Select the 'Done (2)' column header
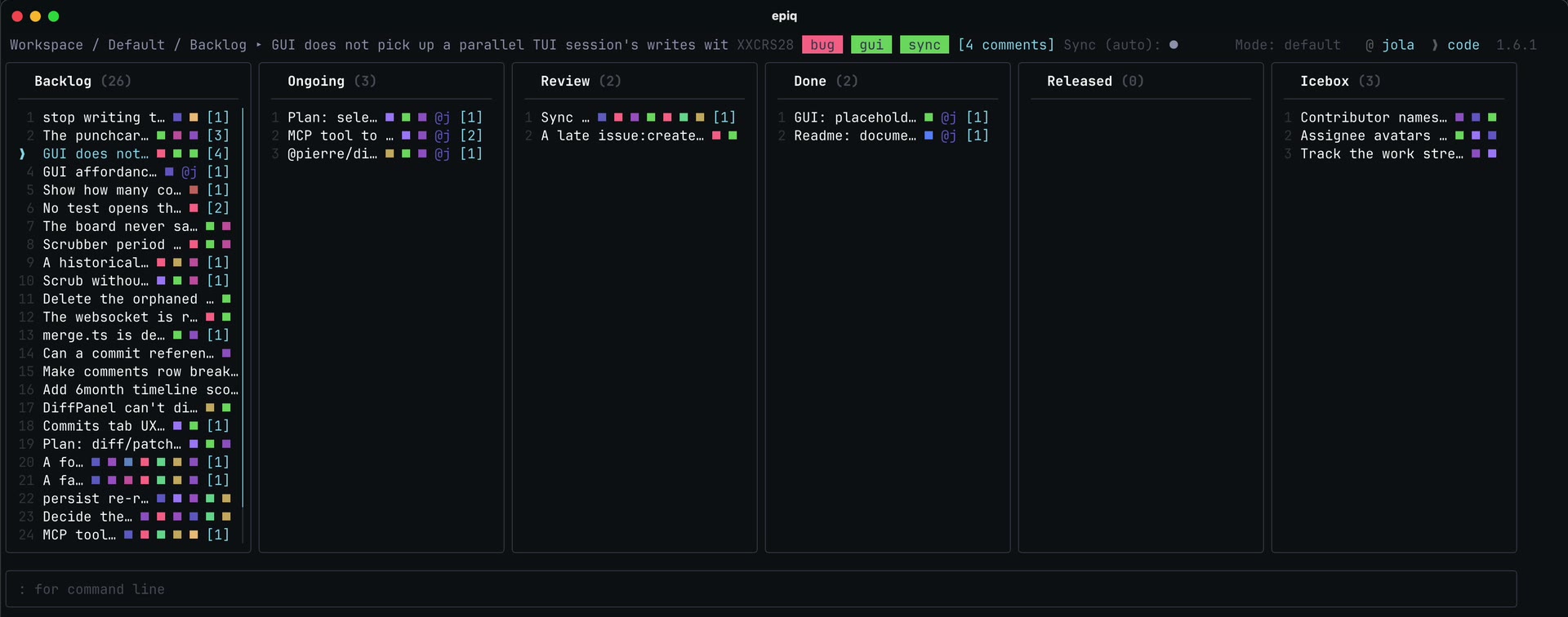The height and width of the screenshot is (617, 1568). pos(826,81)
